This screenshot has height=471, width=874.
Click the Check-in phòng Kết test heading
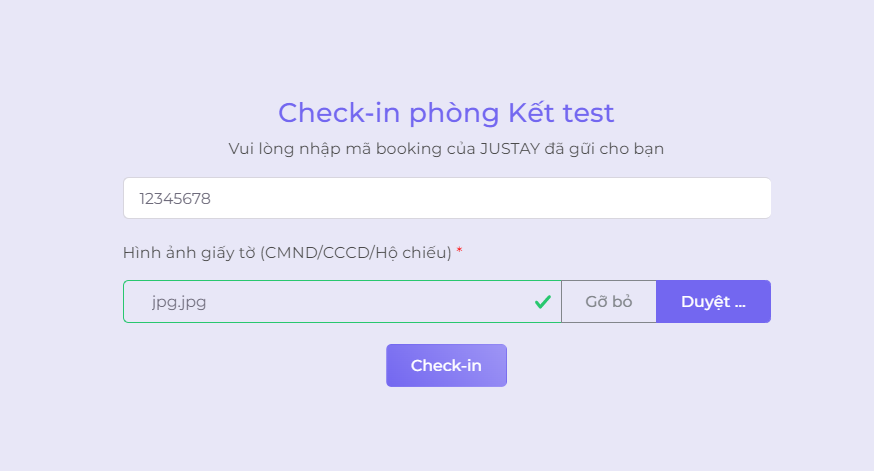pos(446,112)
